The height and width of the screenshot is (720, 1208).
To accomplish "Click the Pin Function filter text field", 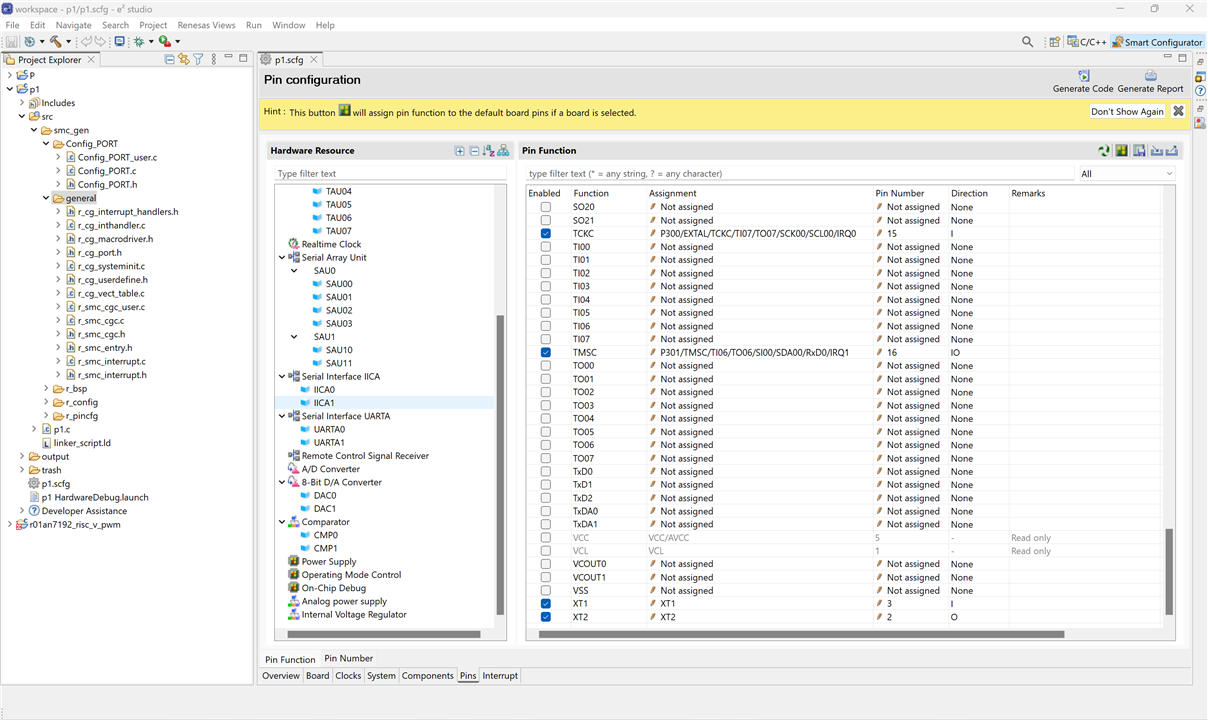I will (798, 174).
